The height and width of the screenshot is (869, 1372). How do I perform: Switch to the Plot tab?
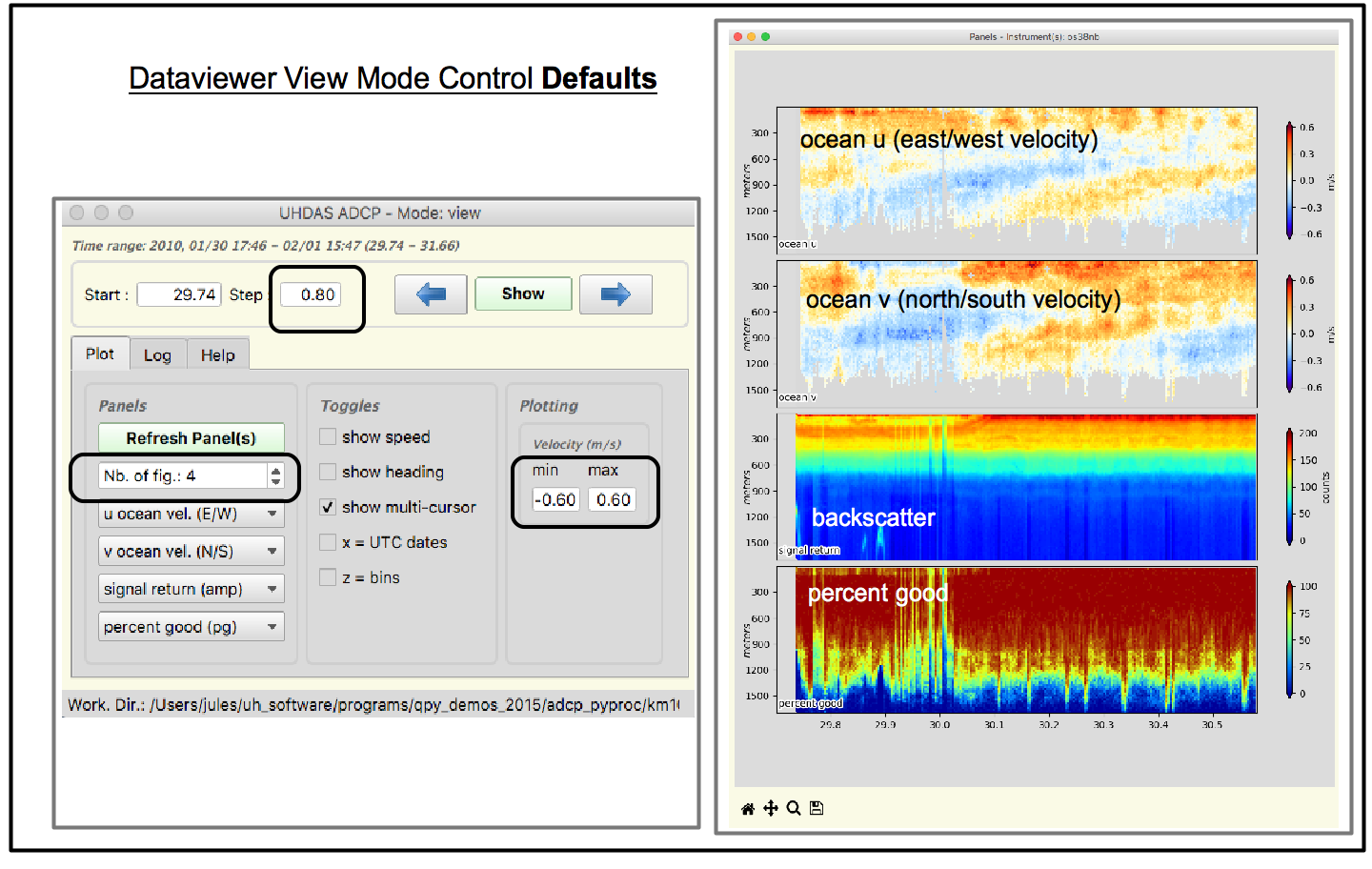(x=99, y=354)
